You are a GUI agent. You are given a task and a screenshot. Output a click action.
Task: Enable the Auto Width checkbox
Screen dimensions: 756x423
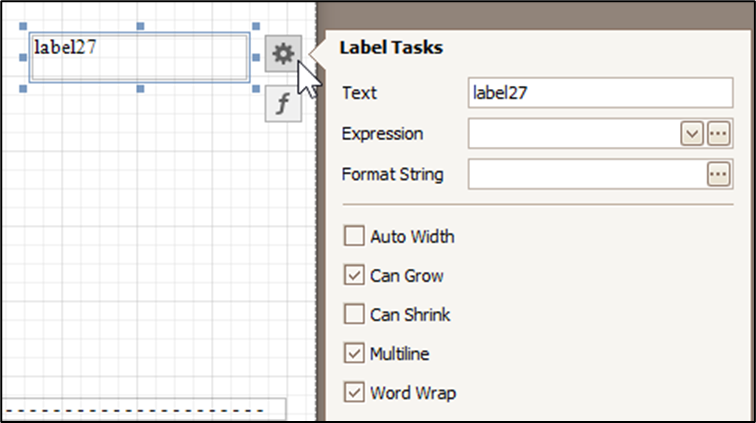point(354,236)
